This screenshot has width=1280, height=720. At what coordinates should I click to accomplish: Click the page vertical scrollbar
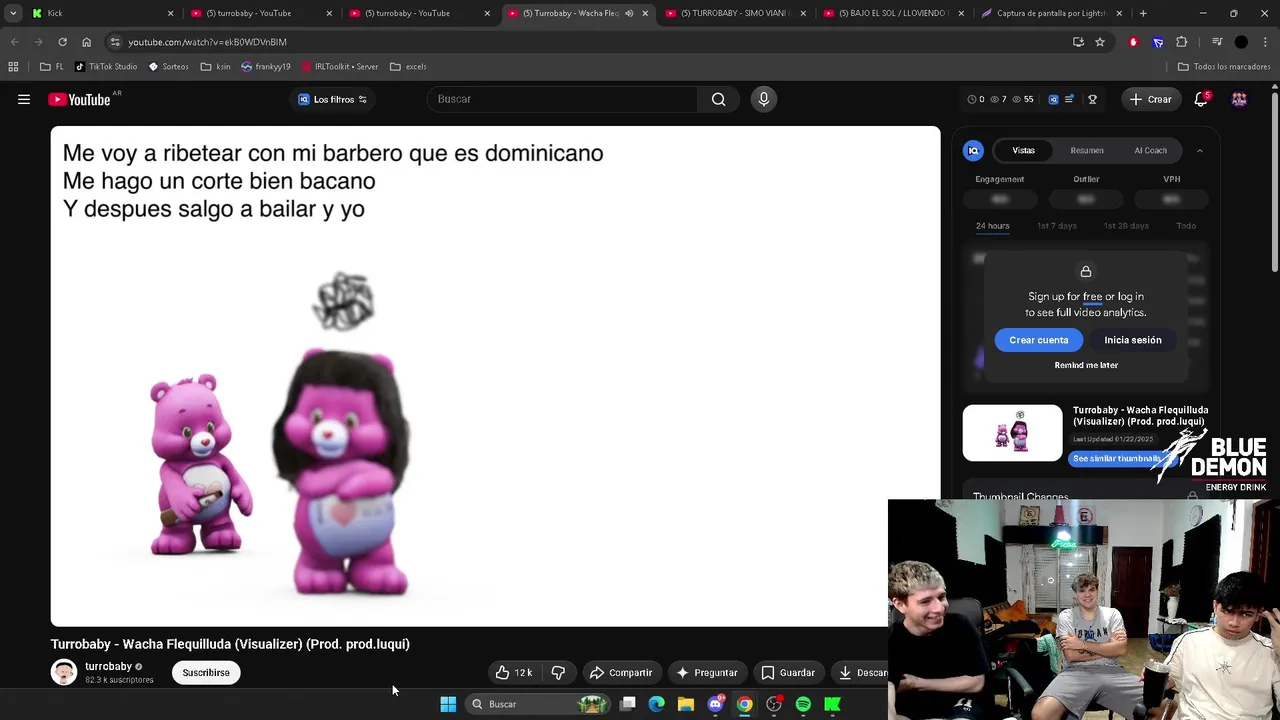click(x=1275, y=180)
